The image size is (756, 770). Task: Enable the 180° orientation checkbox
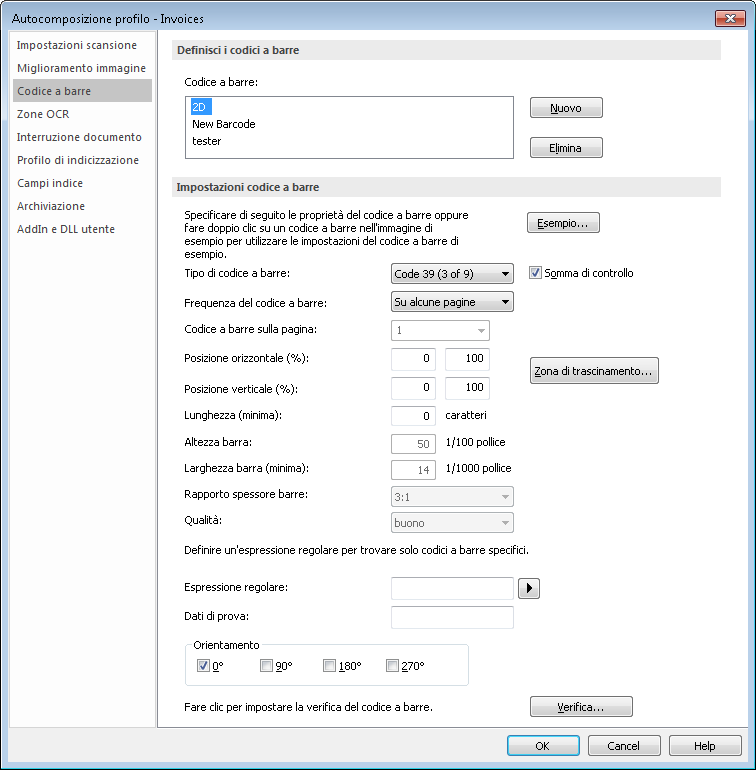point(330,666)
